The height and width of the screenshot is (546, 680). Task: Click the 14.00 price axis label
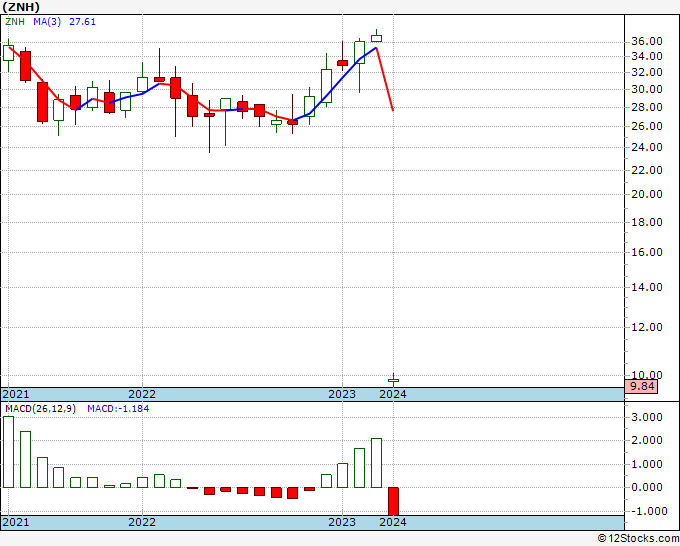point(647,287)
